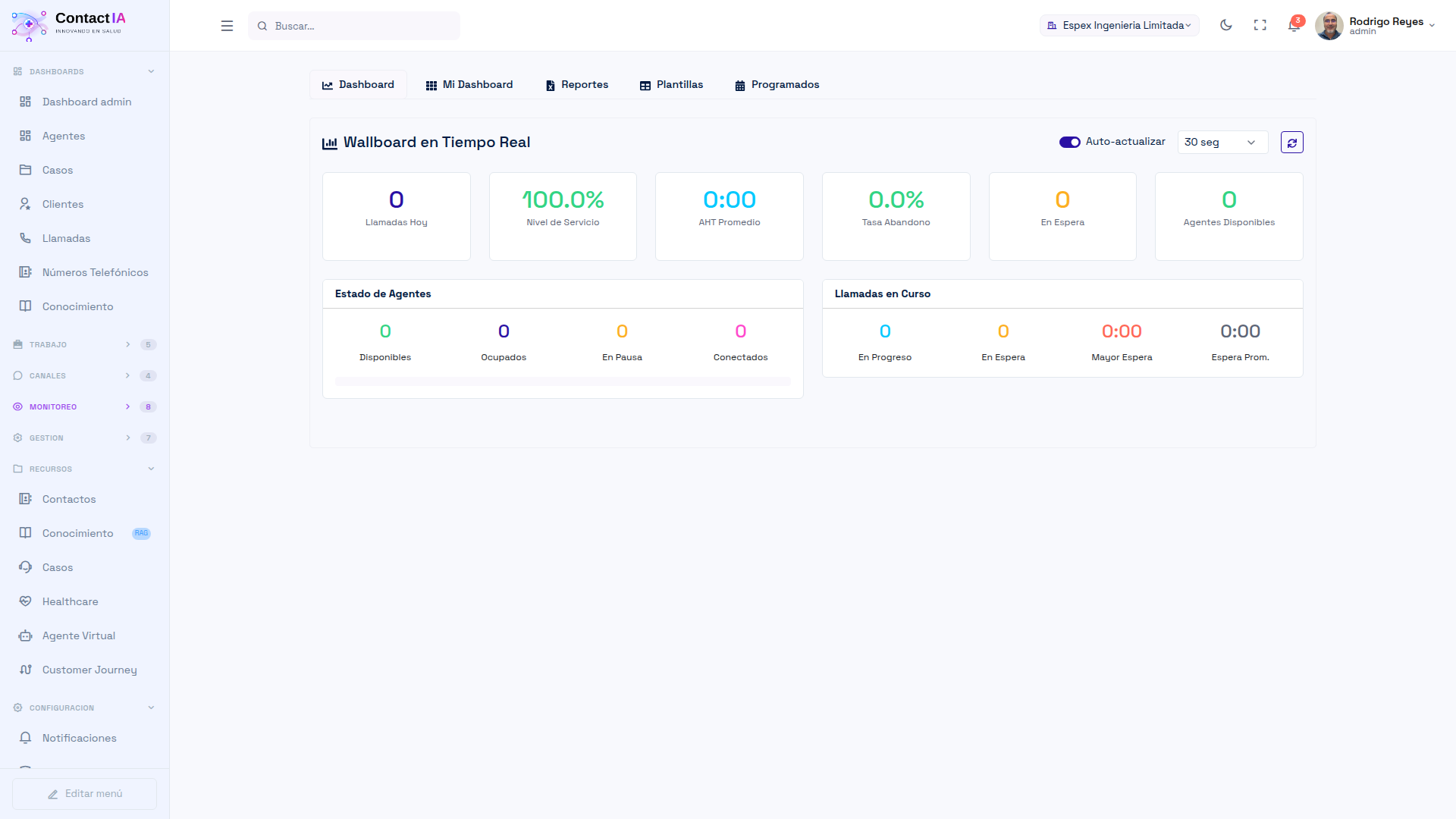The height and width of the screenshot is (819, 1456).
Task: Collapse sidebar with hamburger menu icon
Action: [x=227, y=26]
